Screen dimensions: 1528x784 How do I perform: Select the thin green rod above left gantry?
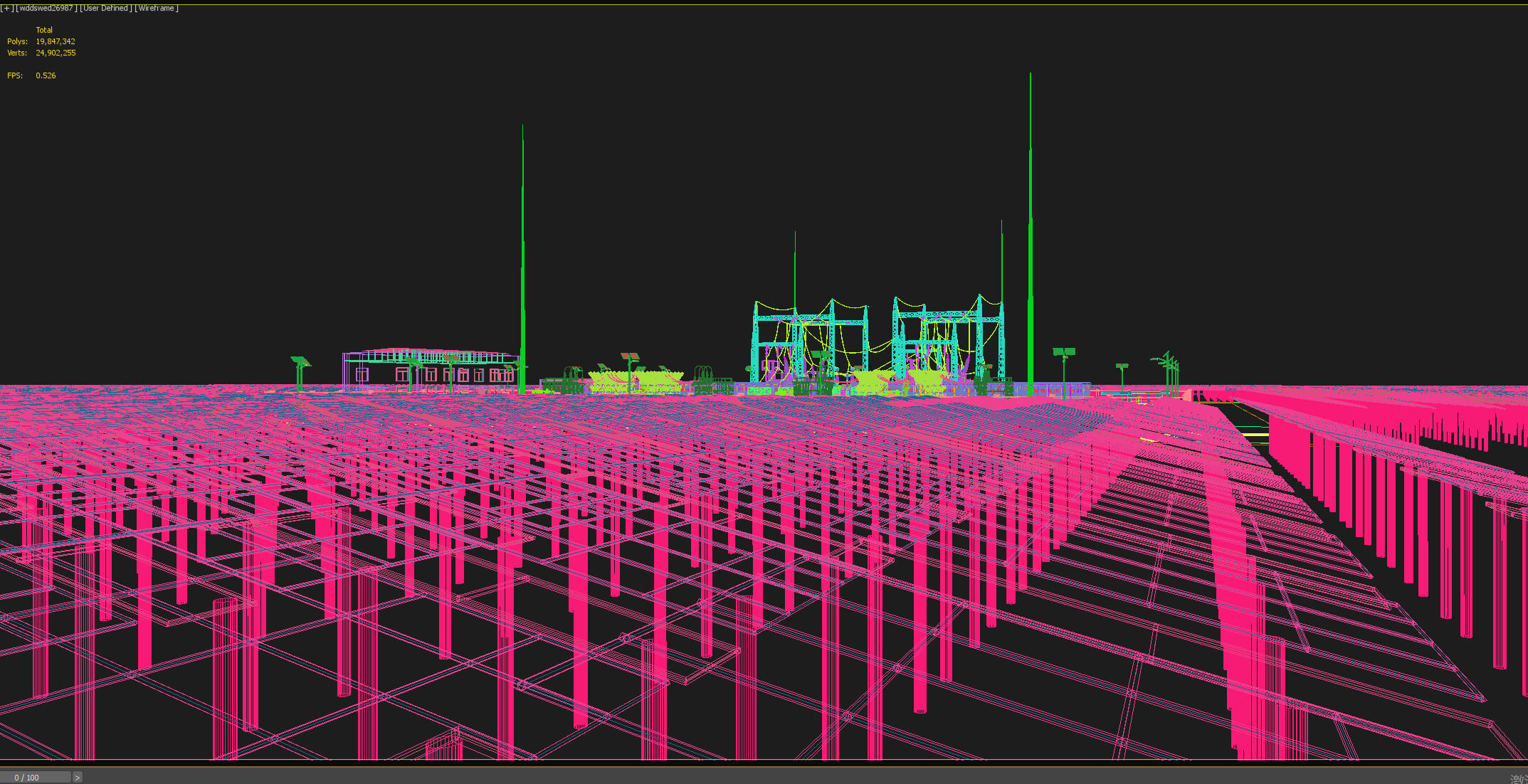point(795,270)
